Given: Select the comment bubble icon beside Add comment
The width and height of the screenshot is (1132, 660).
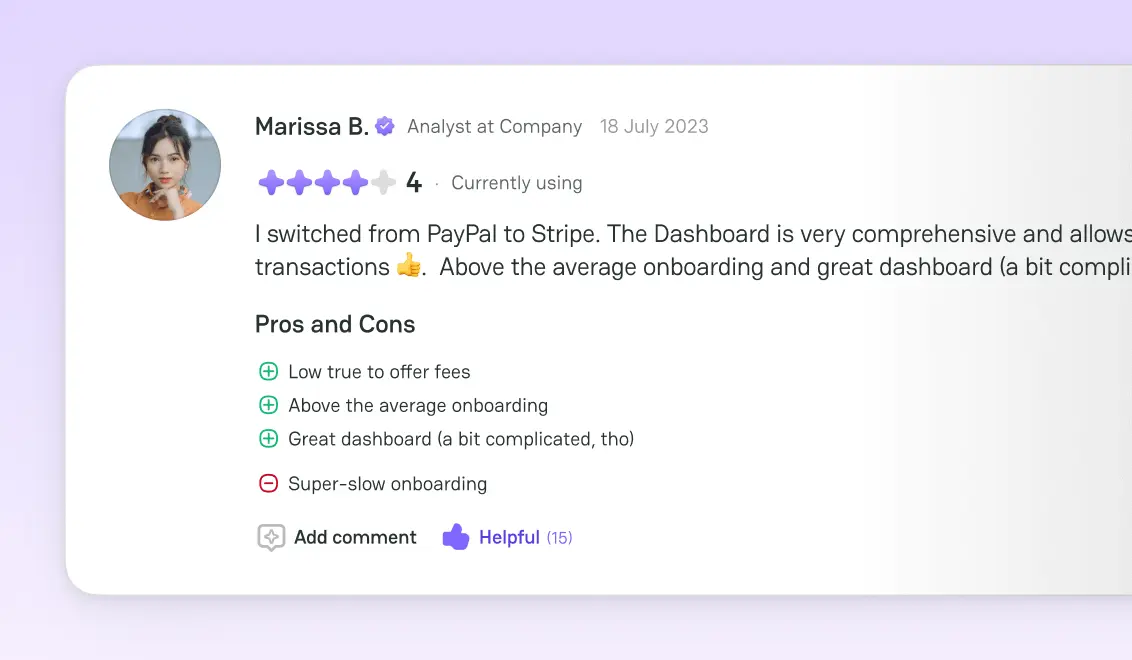Looking at the screenshot, I should point(268,537).
